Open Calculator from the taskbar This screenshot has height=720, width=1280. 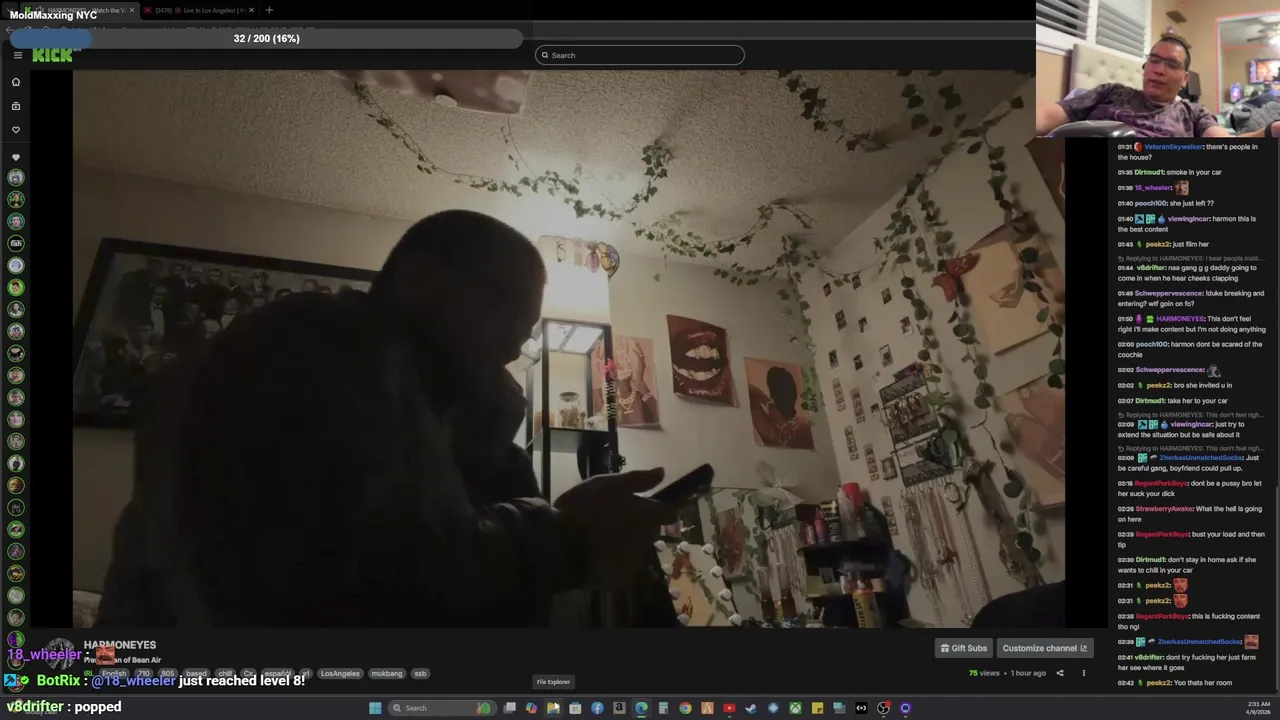tap(663, 708)
